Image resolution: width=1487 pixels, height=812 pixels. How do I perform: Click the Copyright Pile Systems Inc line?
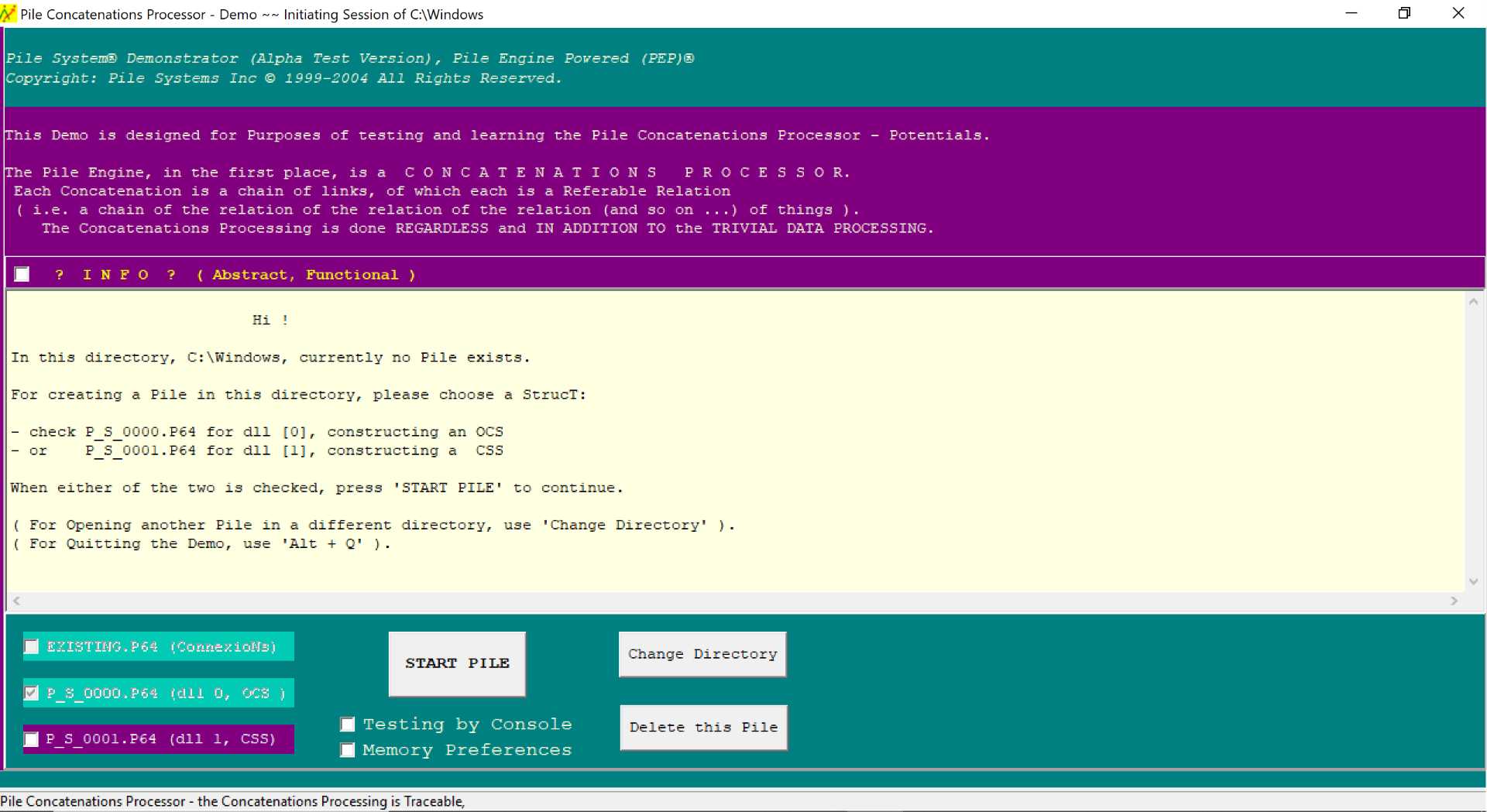(x=283, y=78)
